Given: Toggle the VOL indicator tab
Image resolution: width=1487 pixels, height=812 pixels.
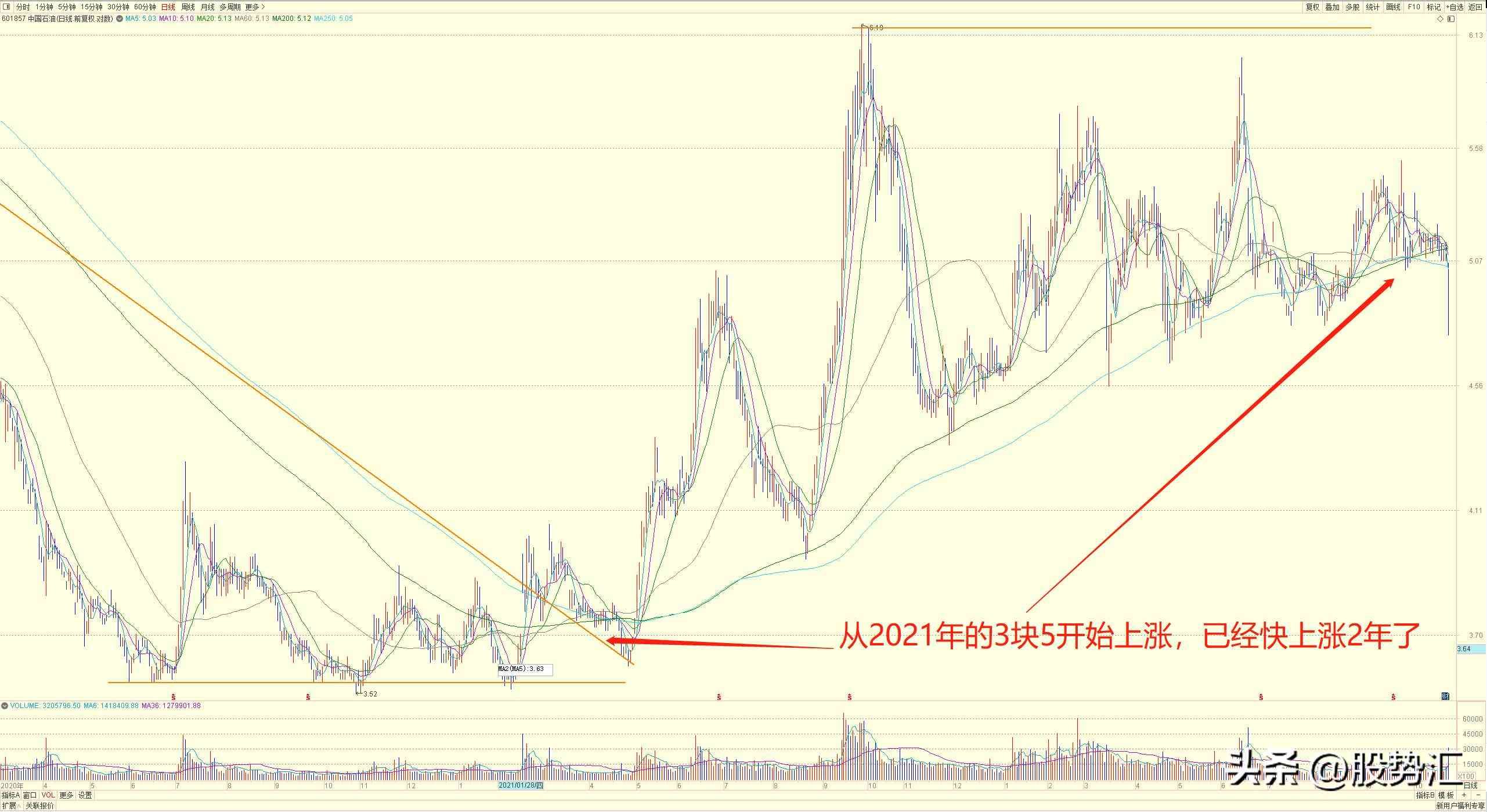Looking at the screenshot, I should 48,795.
